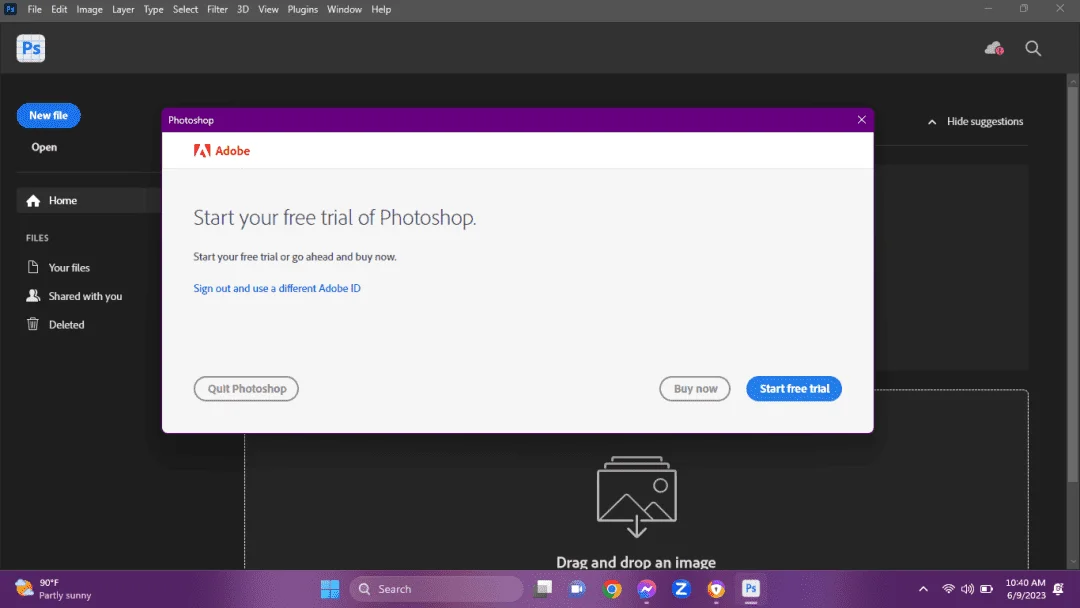Click the Quit Photoshop button
The image size is (1080, 608).
(x=247, y=388)
